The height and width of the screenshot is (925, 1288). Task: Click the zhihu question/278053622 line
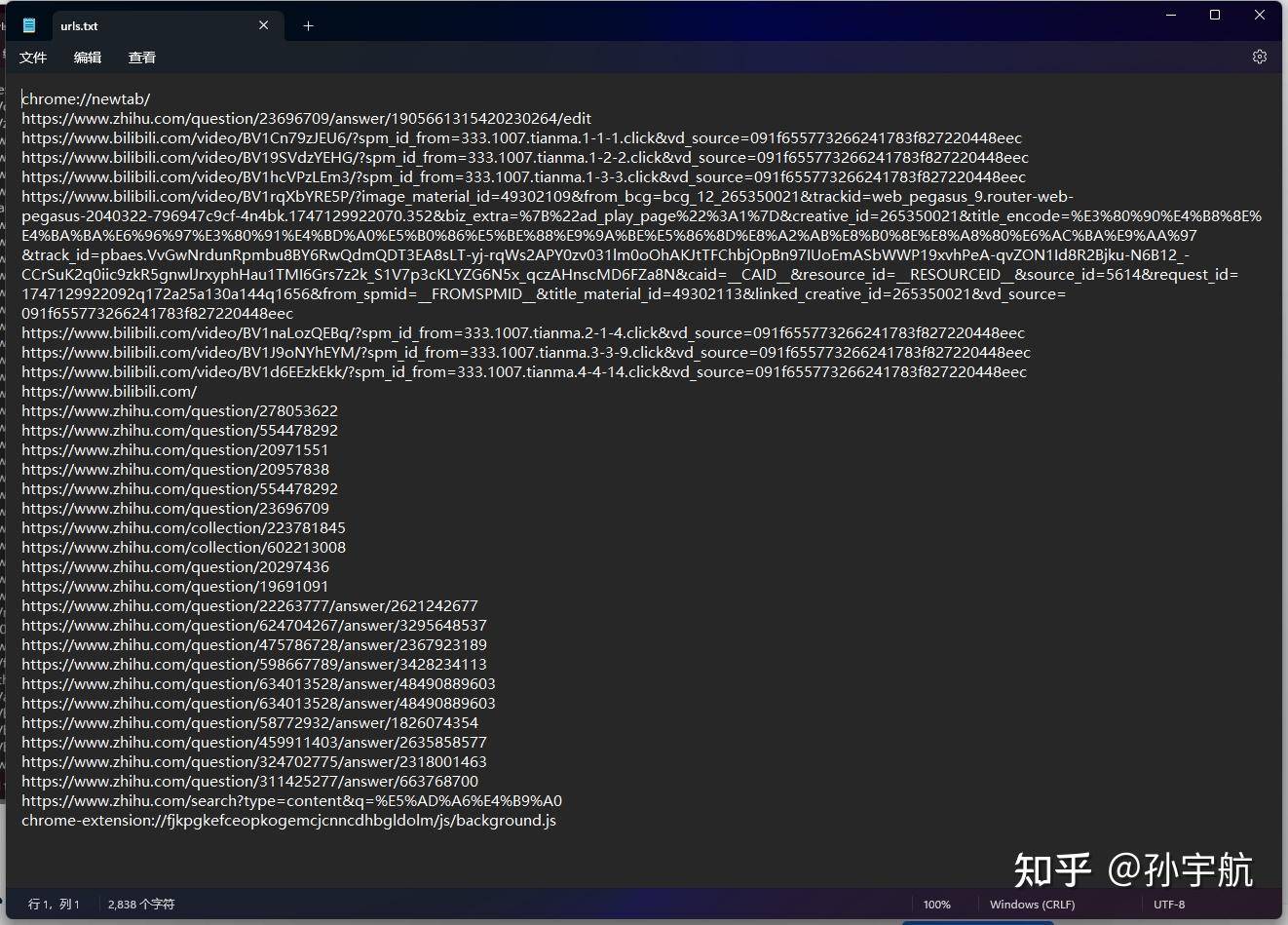coord(179,410)
